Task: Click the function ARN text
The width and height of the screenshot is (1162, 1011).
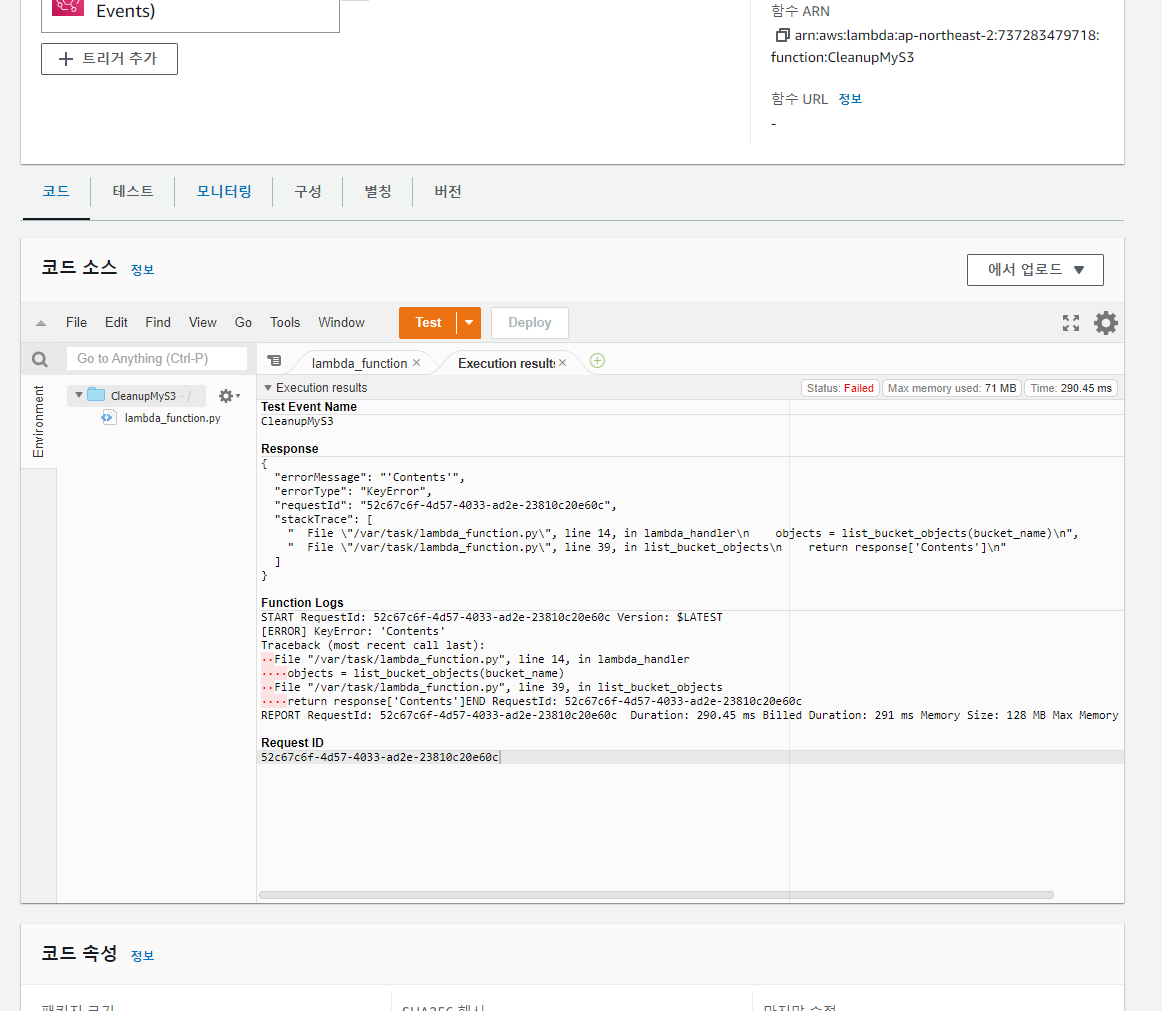Action: coord(935,46)
